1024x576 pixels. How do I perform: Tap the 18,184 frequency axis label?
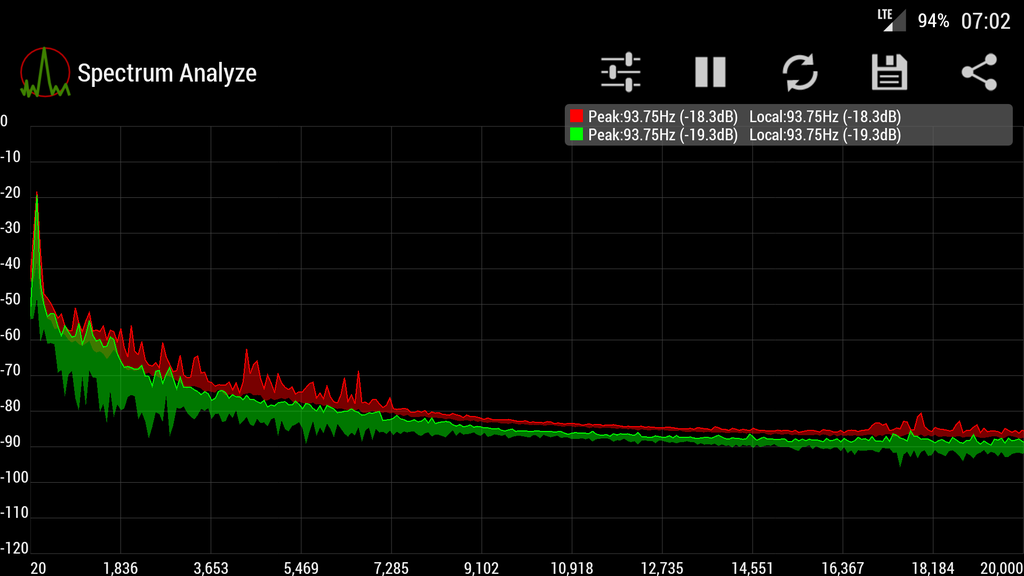(933, 568)
